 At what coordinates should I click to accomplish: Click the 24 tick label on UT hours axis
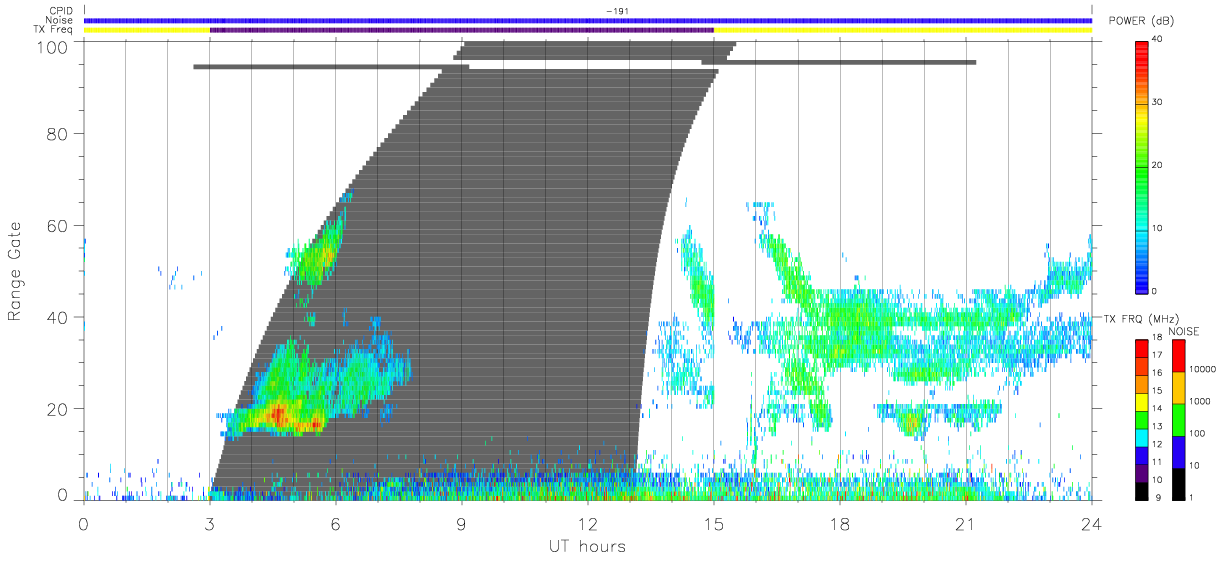click(x=1091, y=523)
